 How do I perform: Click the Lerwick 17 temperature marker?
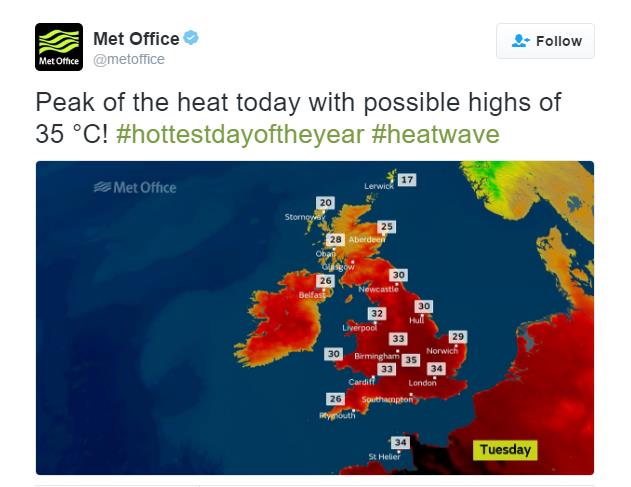[x=406, y=180]
